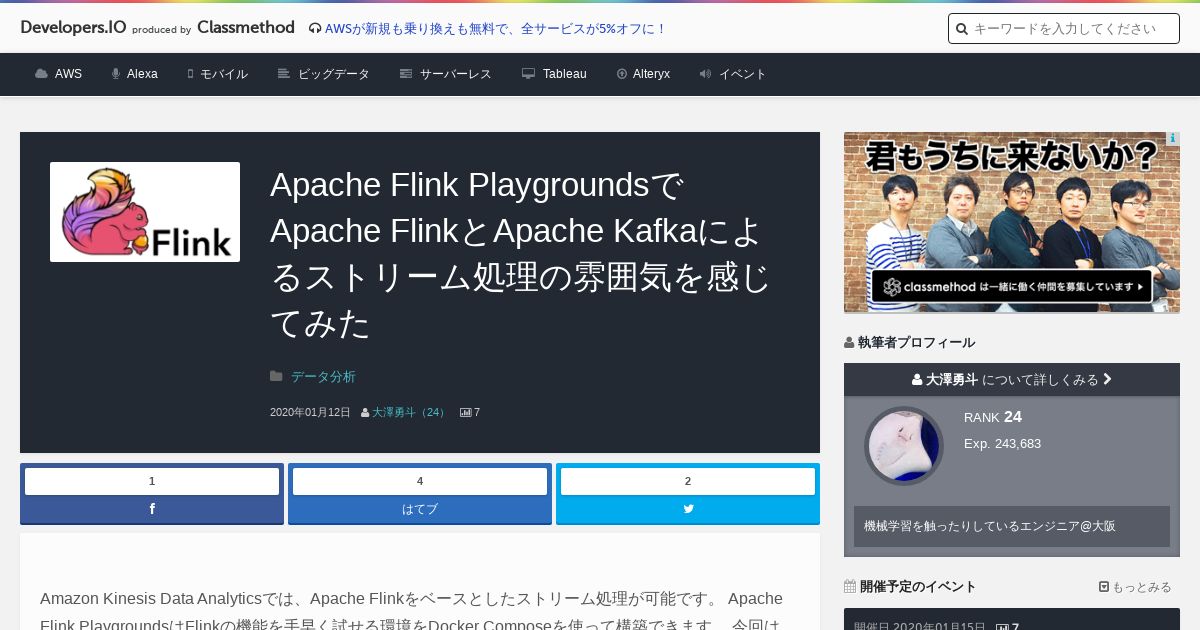The image size is (1200, 630).
Task: Click the はてブ count 4
Action: click(420, 481)
